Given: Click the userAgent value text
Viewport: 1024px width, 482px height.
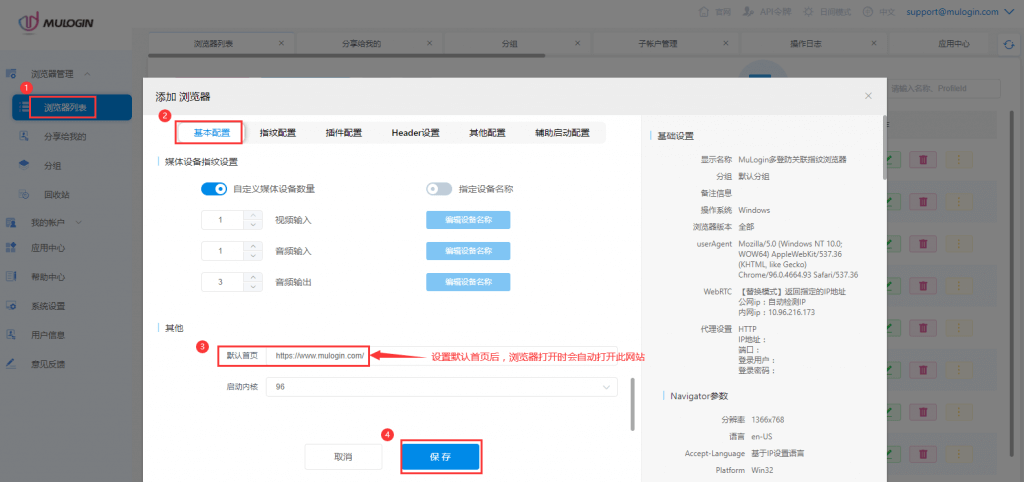Looking at the screenshot, I should (x=798, y=259).
